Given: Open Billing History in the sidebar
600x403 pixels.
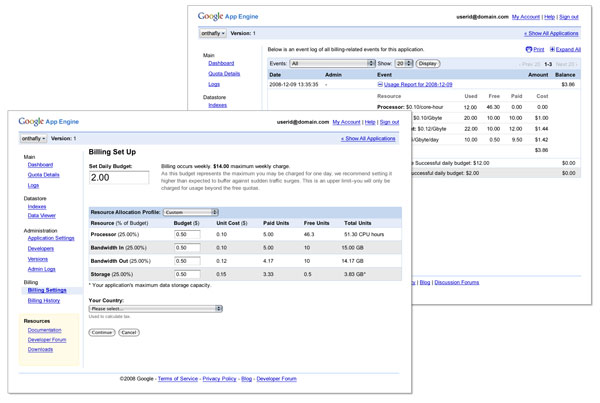Looking at the screenshot, I should click(44, 300).
